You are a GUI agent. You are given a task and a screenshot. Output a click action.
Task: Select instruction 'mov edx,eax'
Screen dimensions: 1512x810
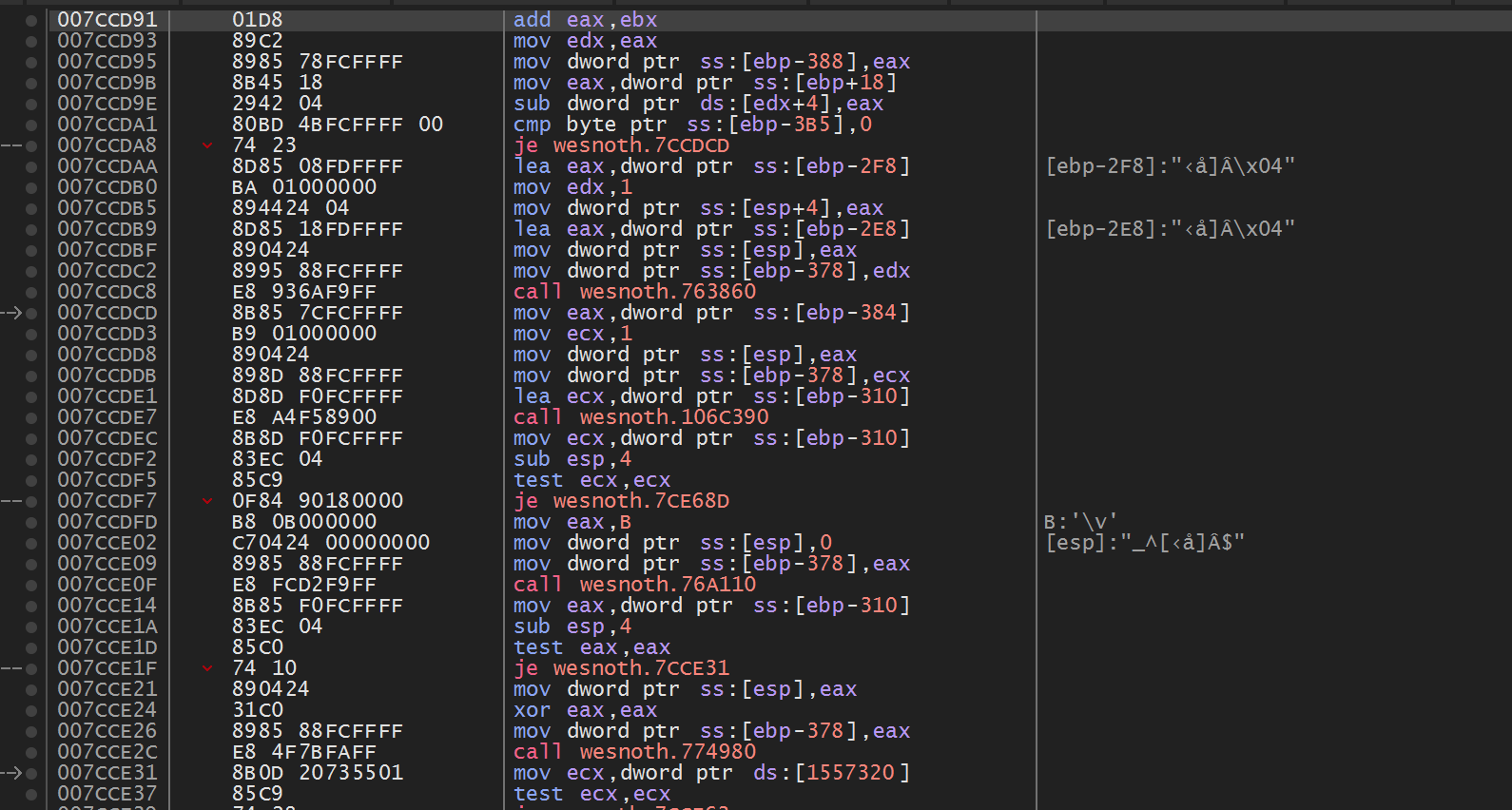click(585, 41)
